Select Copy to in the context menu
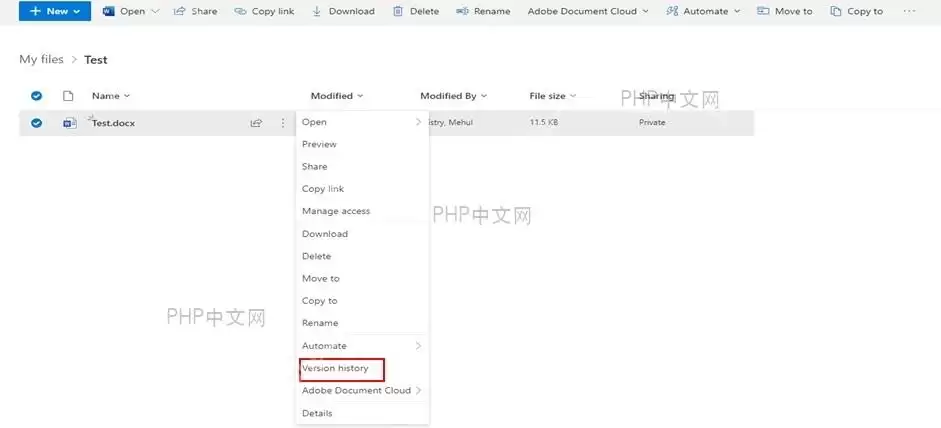Viewport: 941px width, 428px height. coord(362,300)
